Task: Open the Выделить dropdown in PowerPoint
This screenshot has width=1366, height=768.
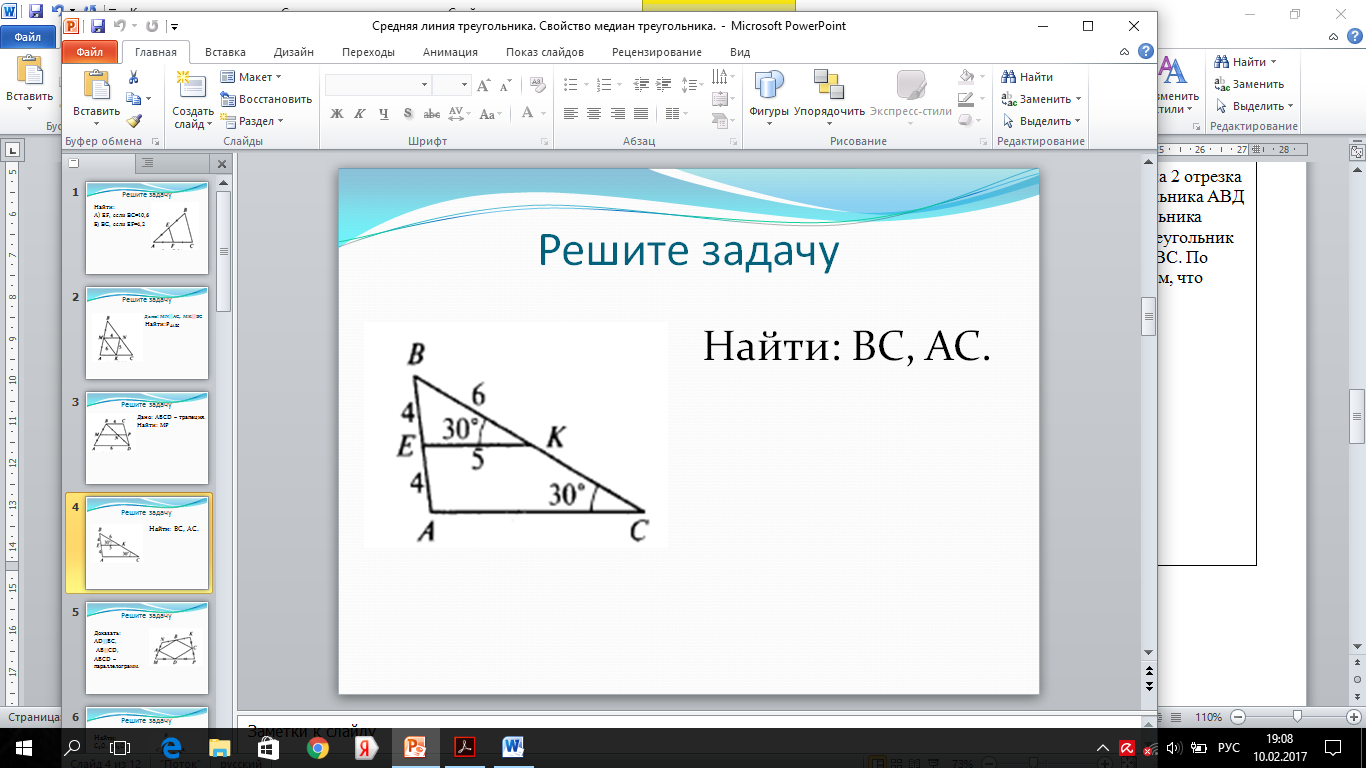Action: (x=1041, y=121)
